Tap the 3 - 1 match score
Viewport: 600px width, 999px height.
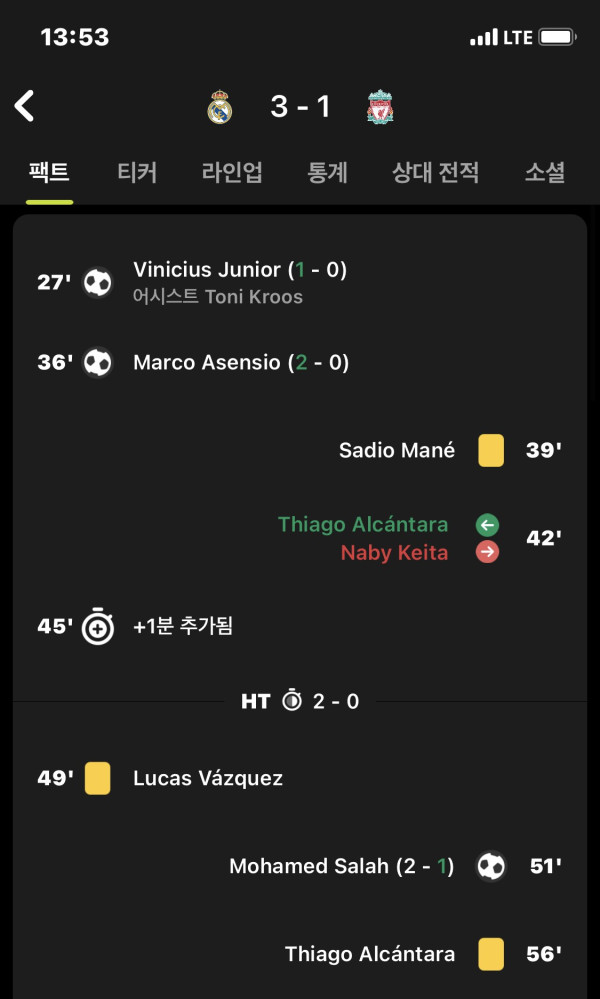coord(300,106)
